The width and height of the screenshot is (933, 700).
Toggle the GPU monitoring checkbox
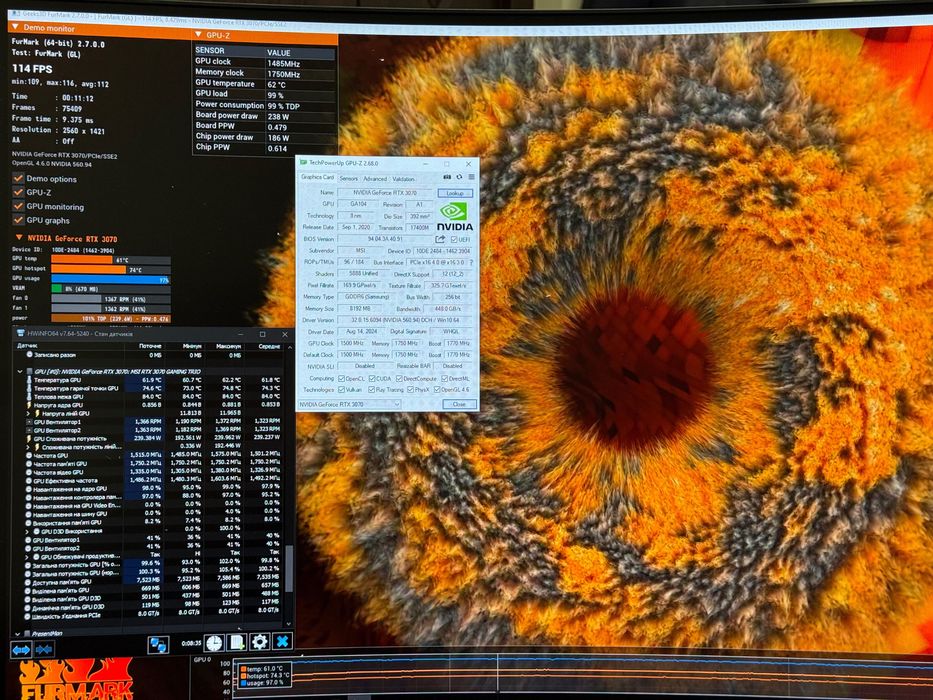pyautogui.click(x=18, y=206)
